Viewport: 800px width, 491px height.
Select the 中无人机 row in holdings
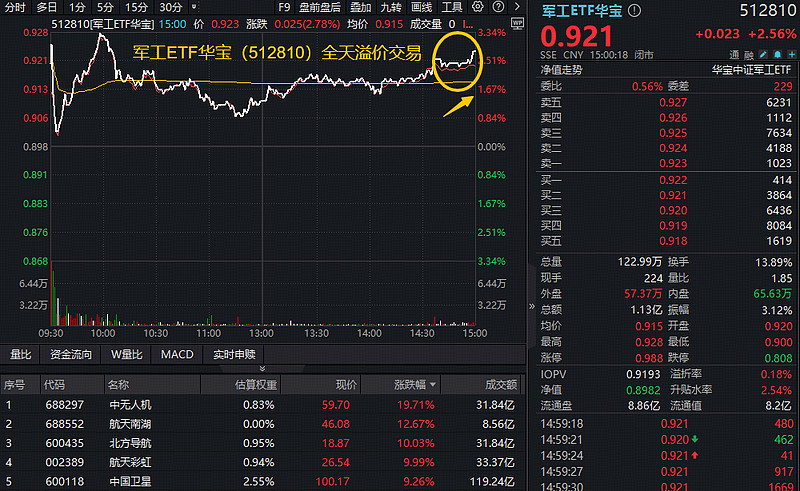tap(263, 405)
